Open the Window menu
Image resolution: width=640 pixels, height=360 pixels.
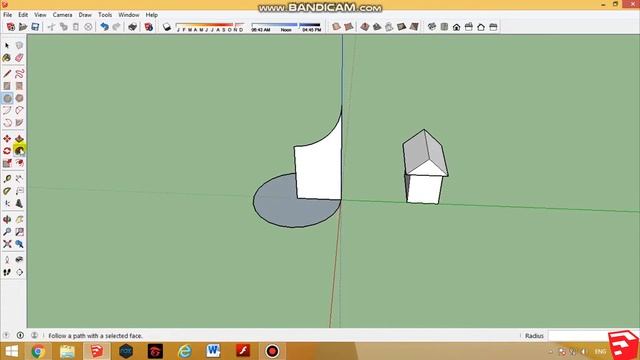129,15
